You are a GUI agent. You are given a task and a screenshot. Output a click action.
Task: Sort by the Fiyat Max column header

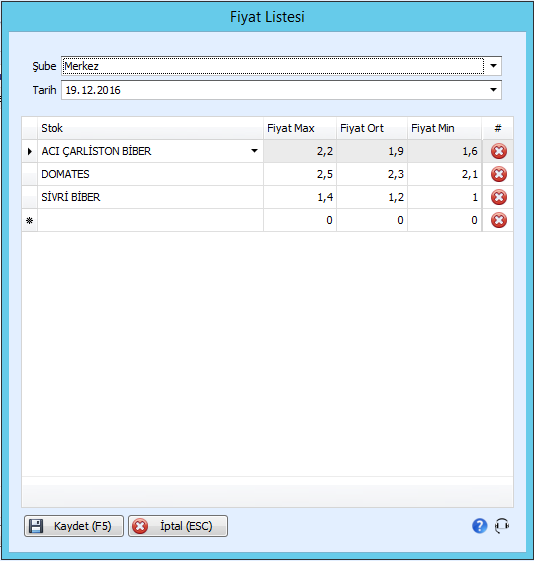[300, 128]
